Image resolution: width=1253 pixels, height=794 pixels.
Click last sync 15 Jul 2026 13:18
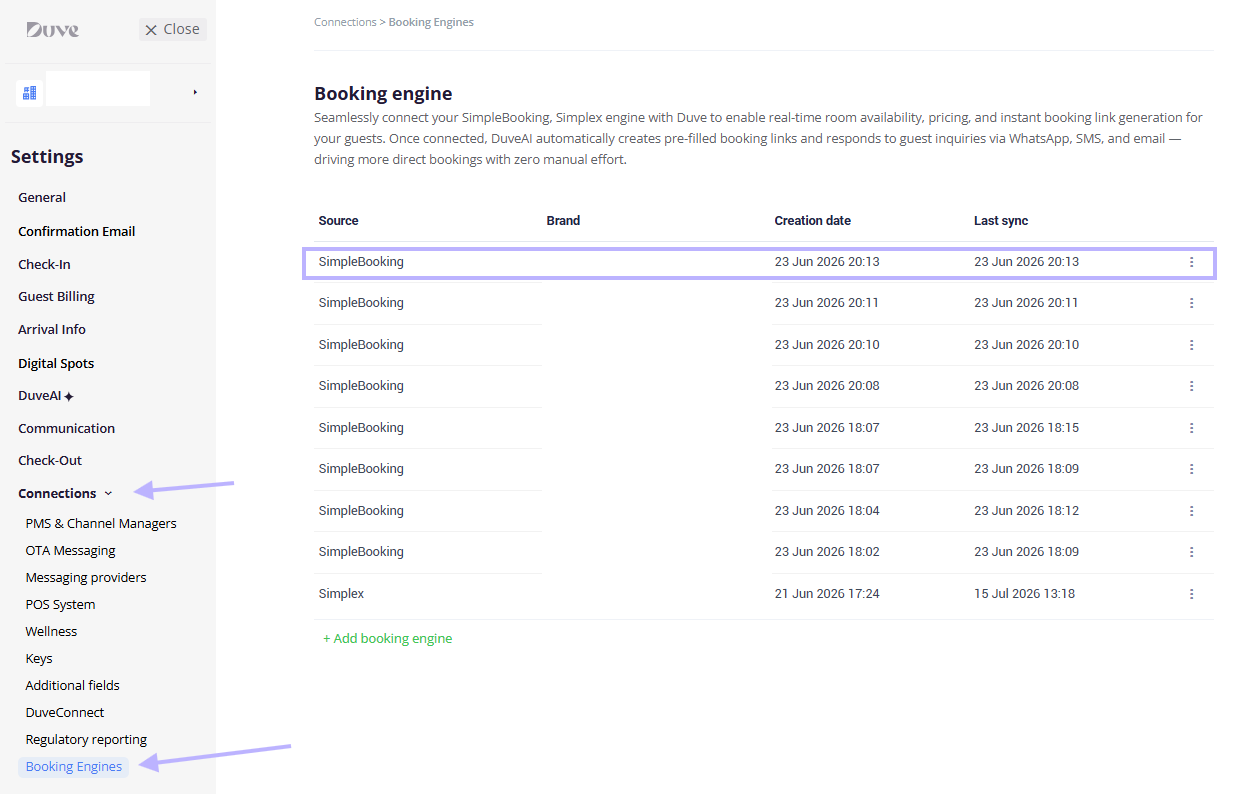(1024, 594)
